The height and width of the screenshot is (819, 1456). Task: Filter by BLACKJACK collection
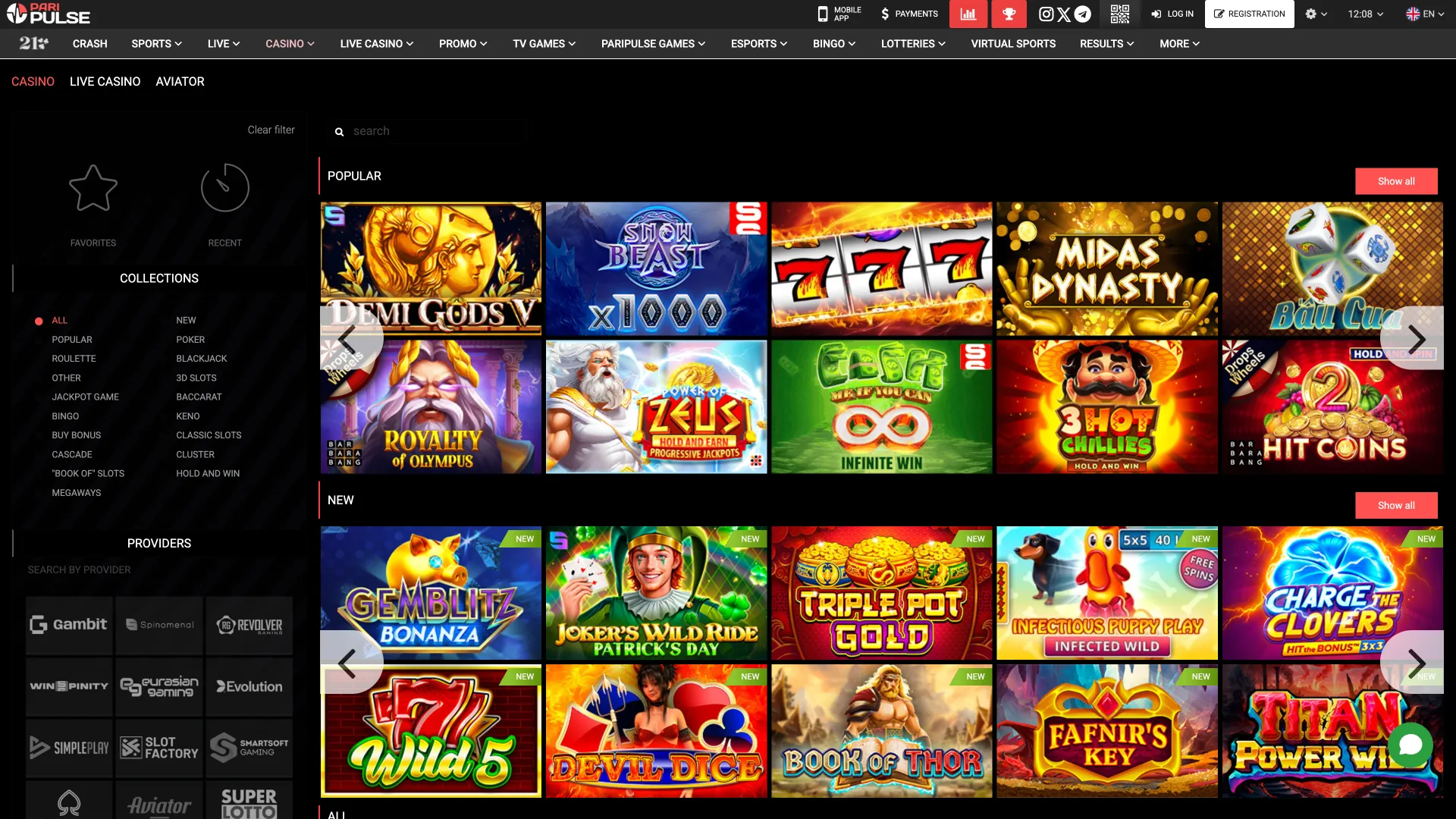tap(202, 359)
